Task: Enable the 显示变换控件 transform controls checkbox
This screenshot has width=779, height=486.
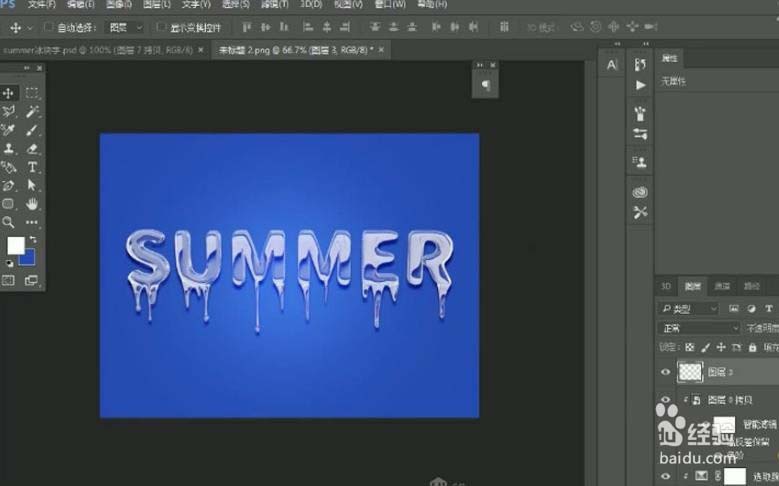Action: pyautogui.click(x=162, y=28)
